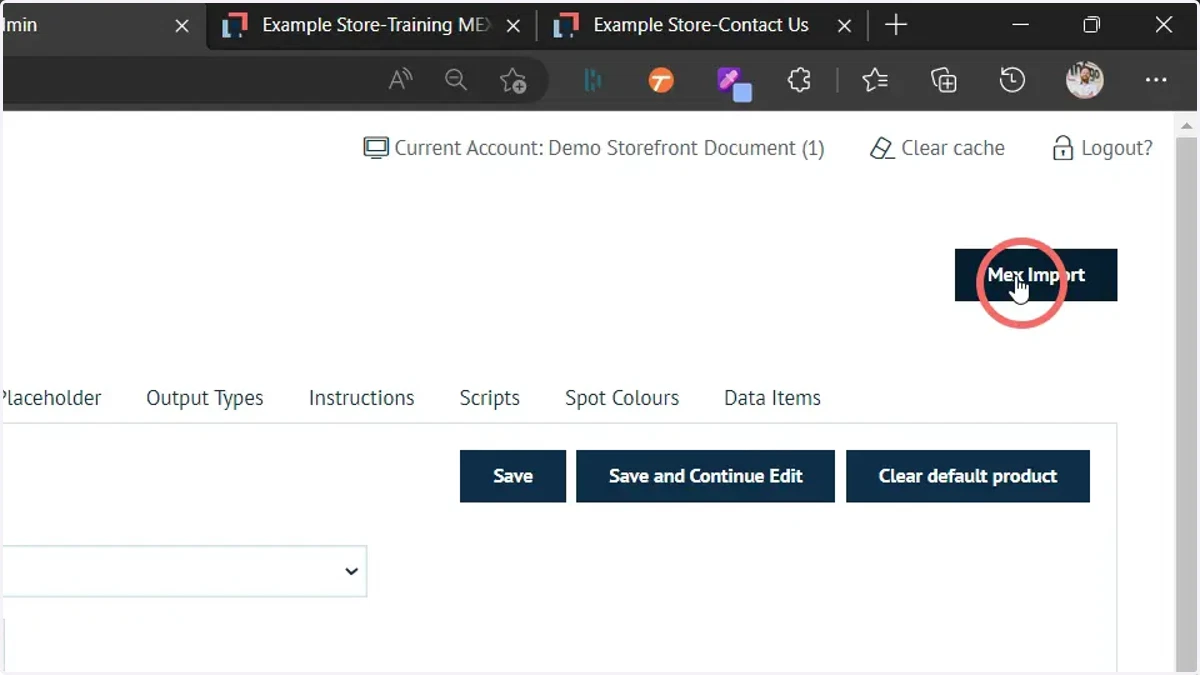
Task: Click the Mex Import button
Action: click(1036, 275)
